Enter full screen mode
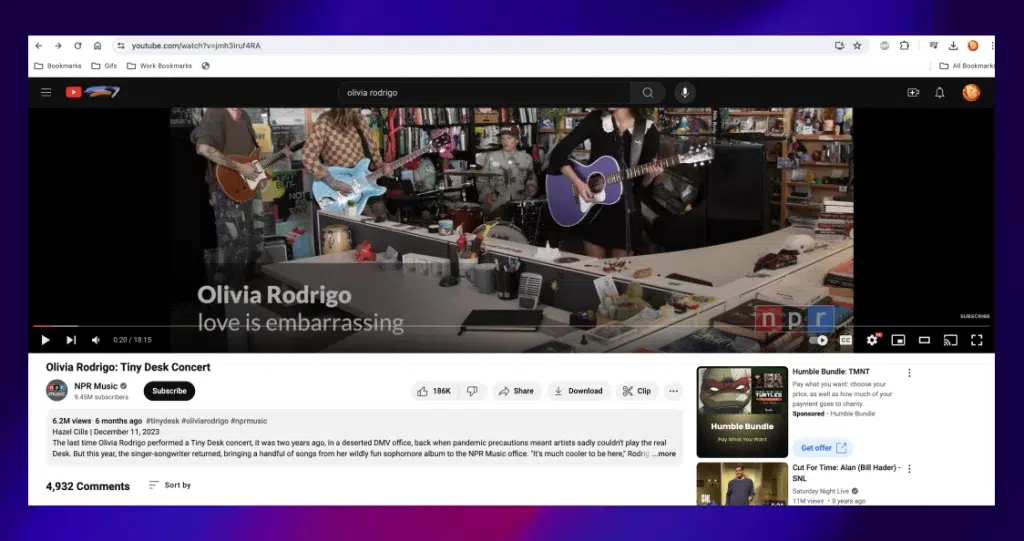This screenshot has width=1024, height=541. pos(976,340)
